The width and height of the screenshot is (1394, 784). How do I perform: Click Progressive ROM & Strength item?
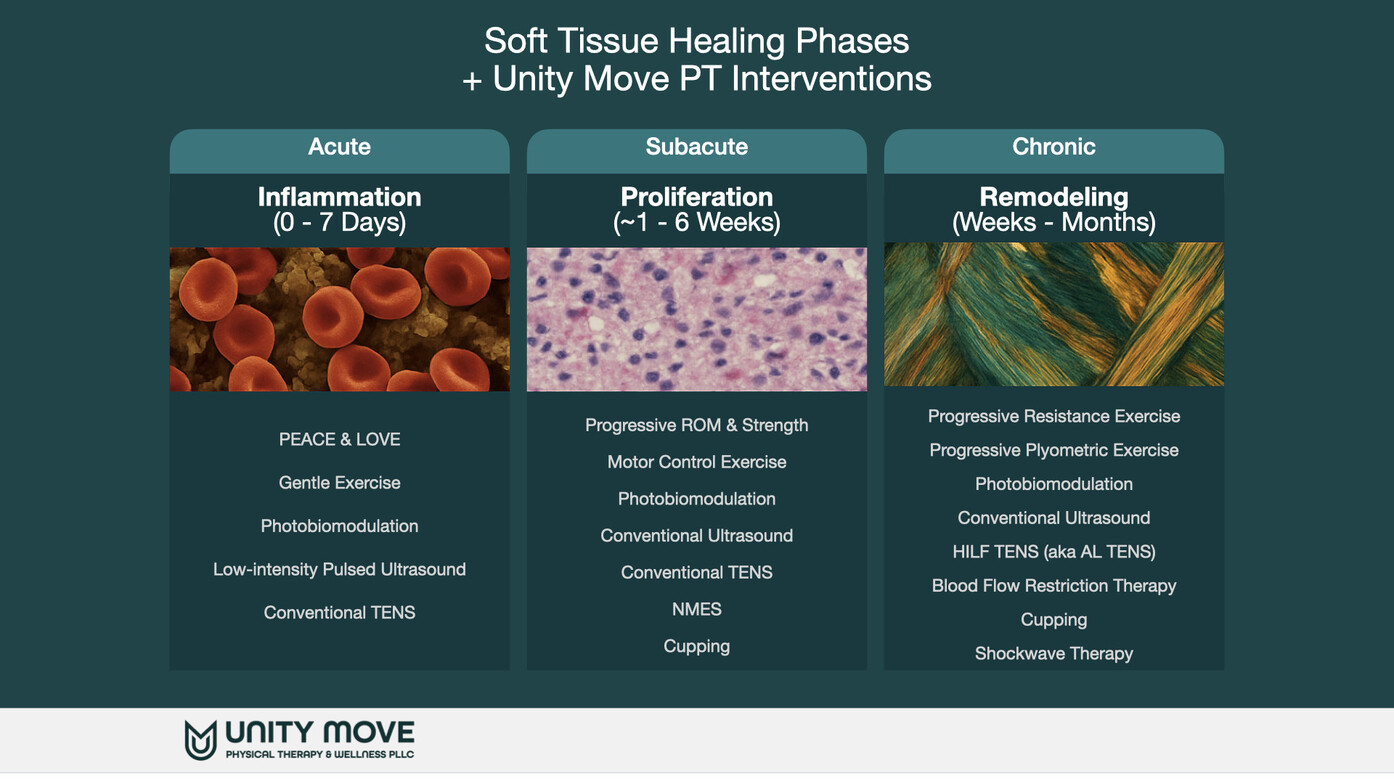pos(696,425)
